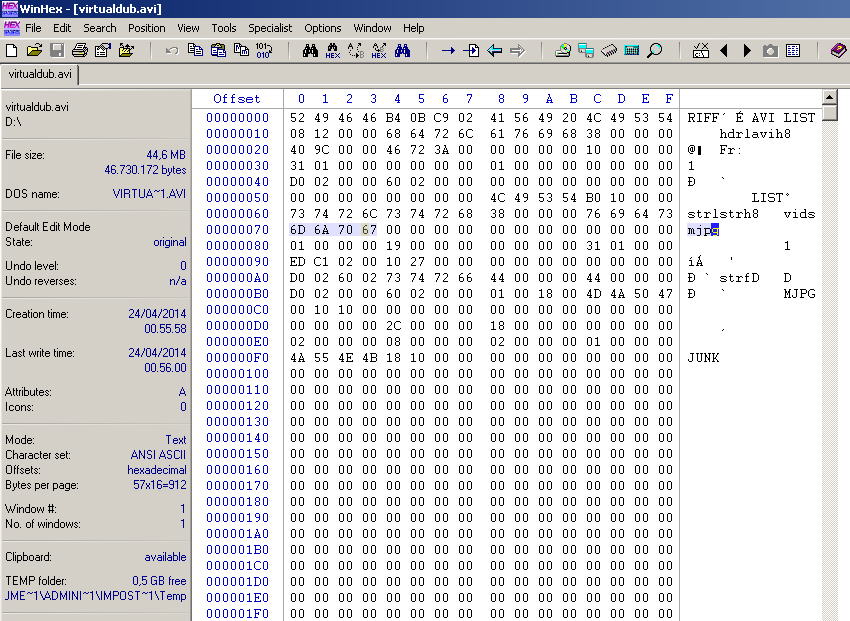Click Find Hex Values binoculars icon
This screenshot has width=850, height=621.
point(333,51)
